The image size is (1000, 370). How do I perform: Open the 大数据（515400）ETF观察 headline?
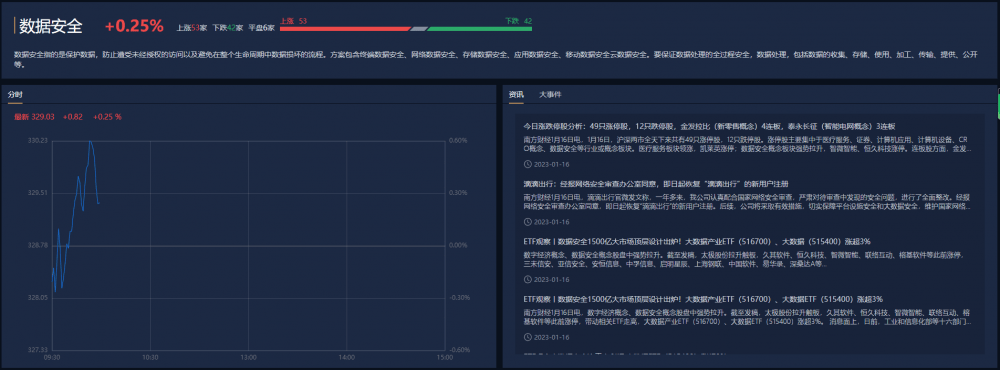point(696,242)
